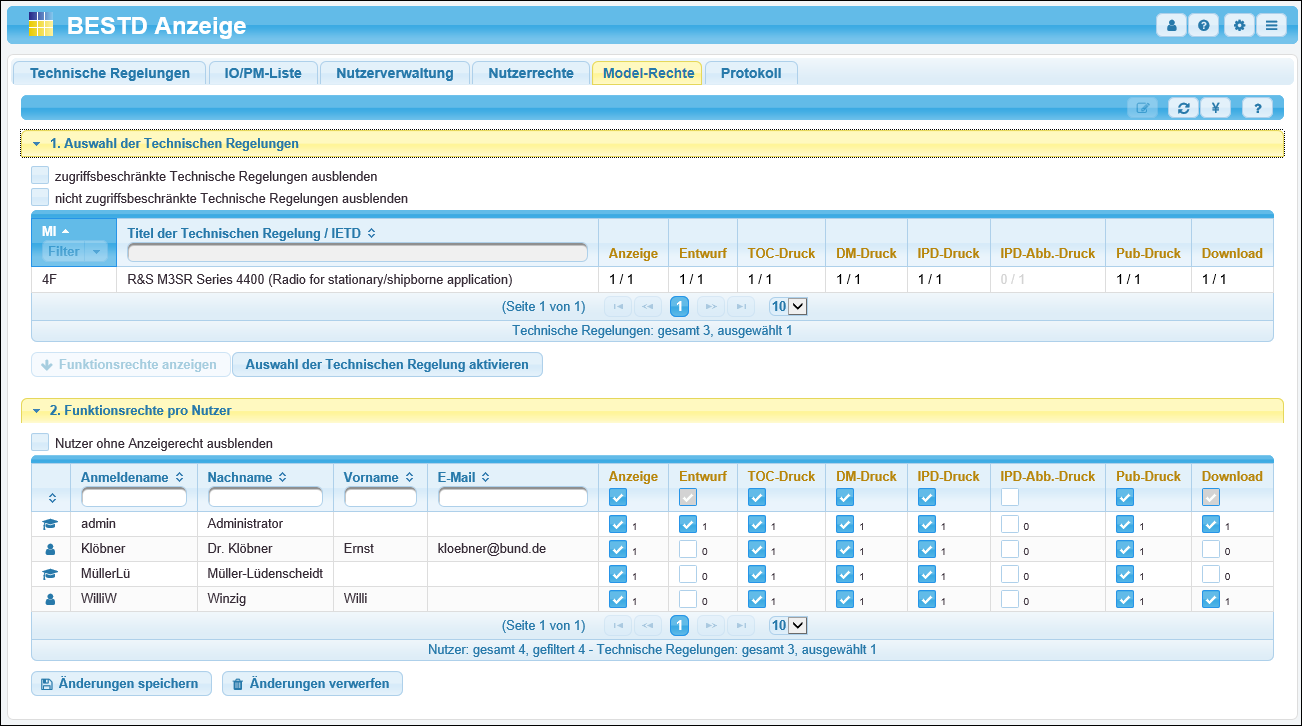Click page 1 in user table paginator

[680, 626]
